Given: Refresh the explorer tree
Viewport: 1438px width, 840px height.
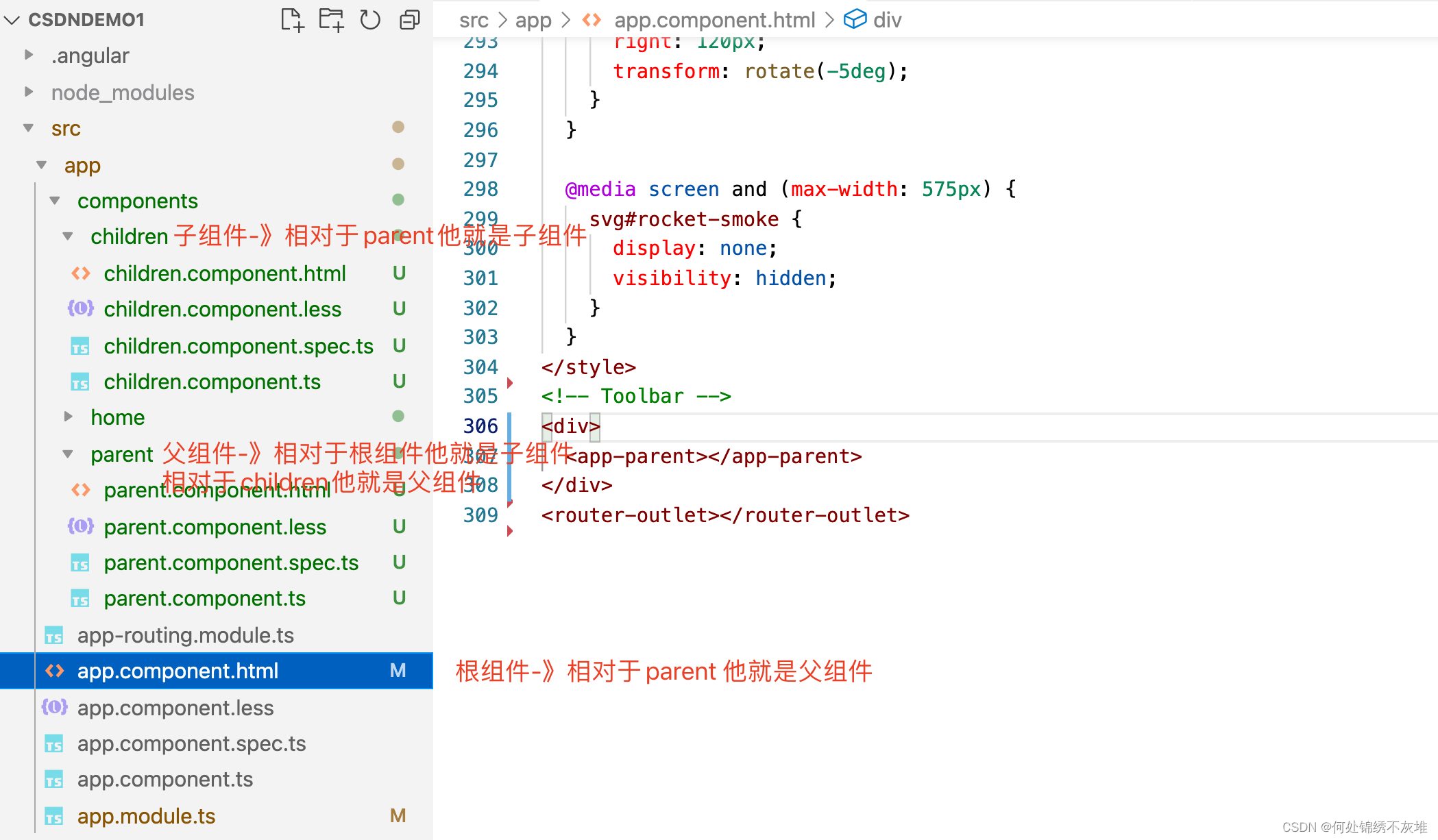Looking at the screenshot, I should 370,20.
